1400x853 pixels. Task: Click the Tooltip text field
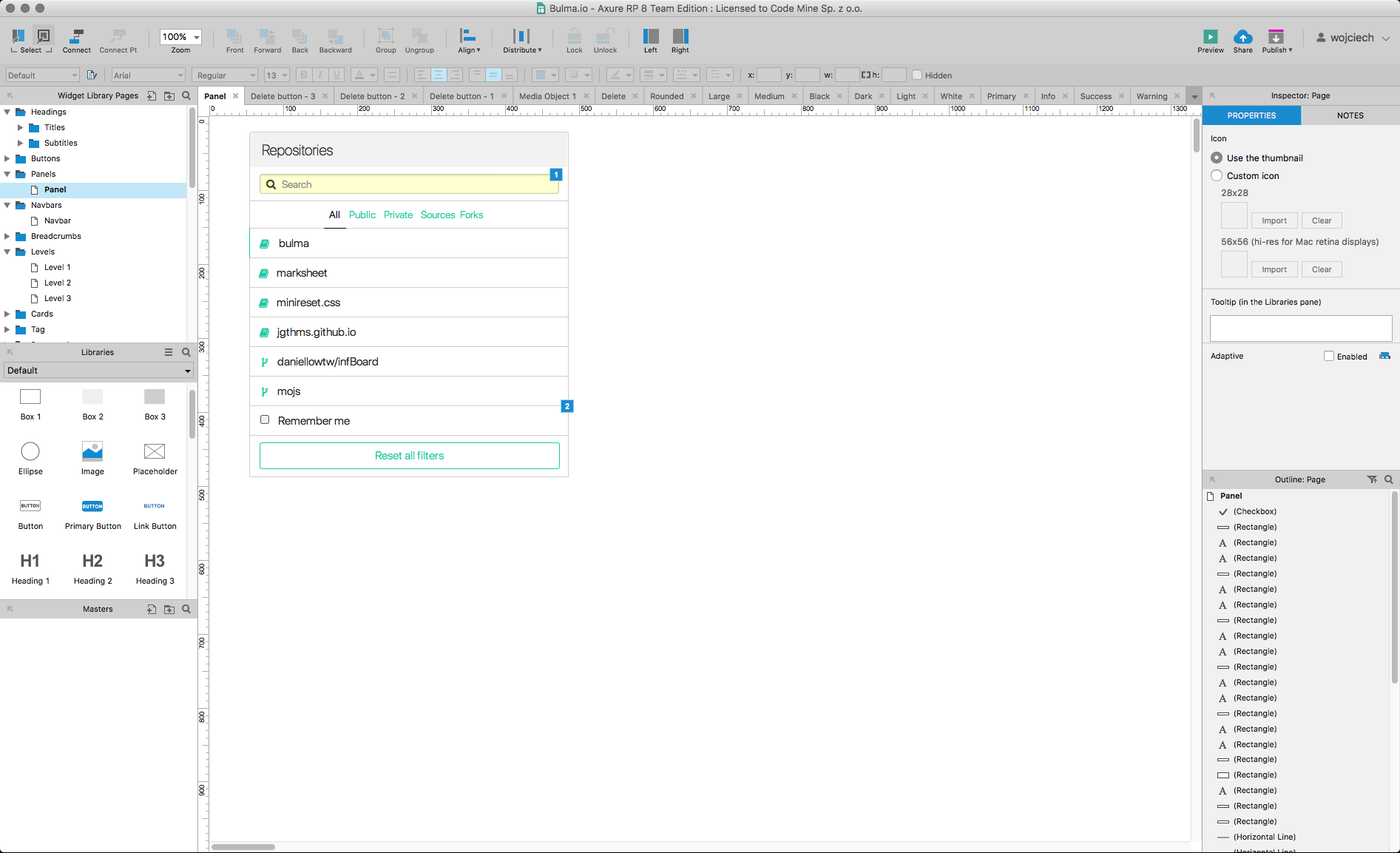1300,328
